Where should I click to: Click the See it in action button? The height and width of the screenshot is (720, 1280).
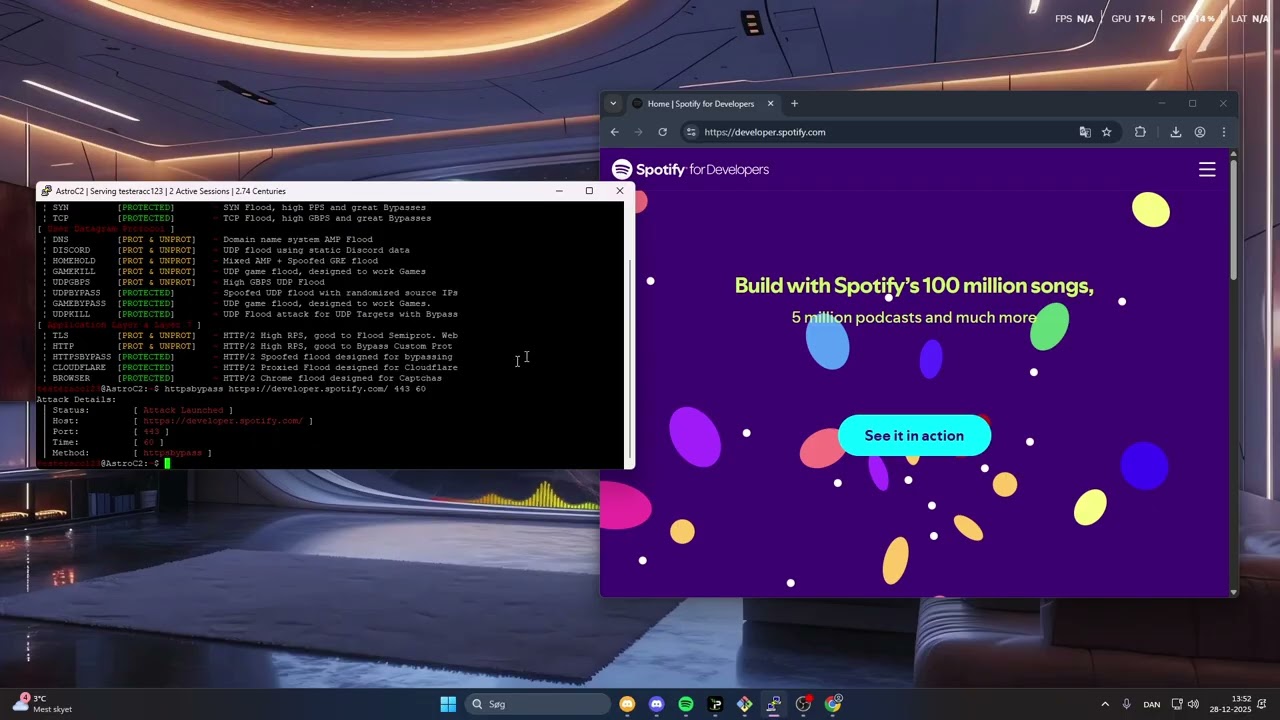(914, 436)
